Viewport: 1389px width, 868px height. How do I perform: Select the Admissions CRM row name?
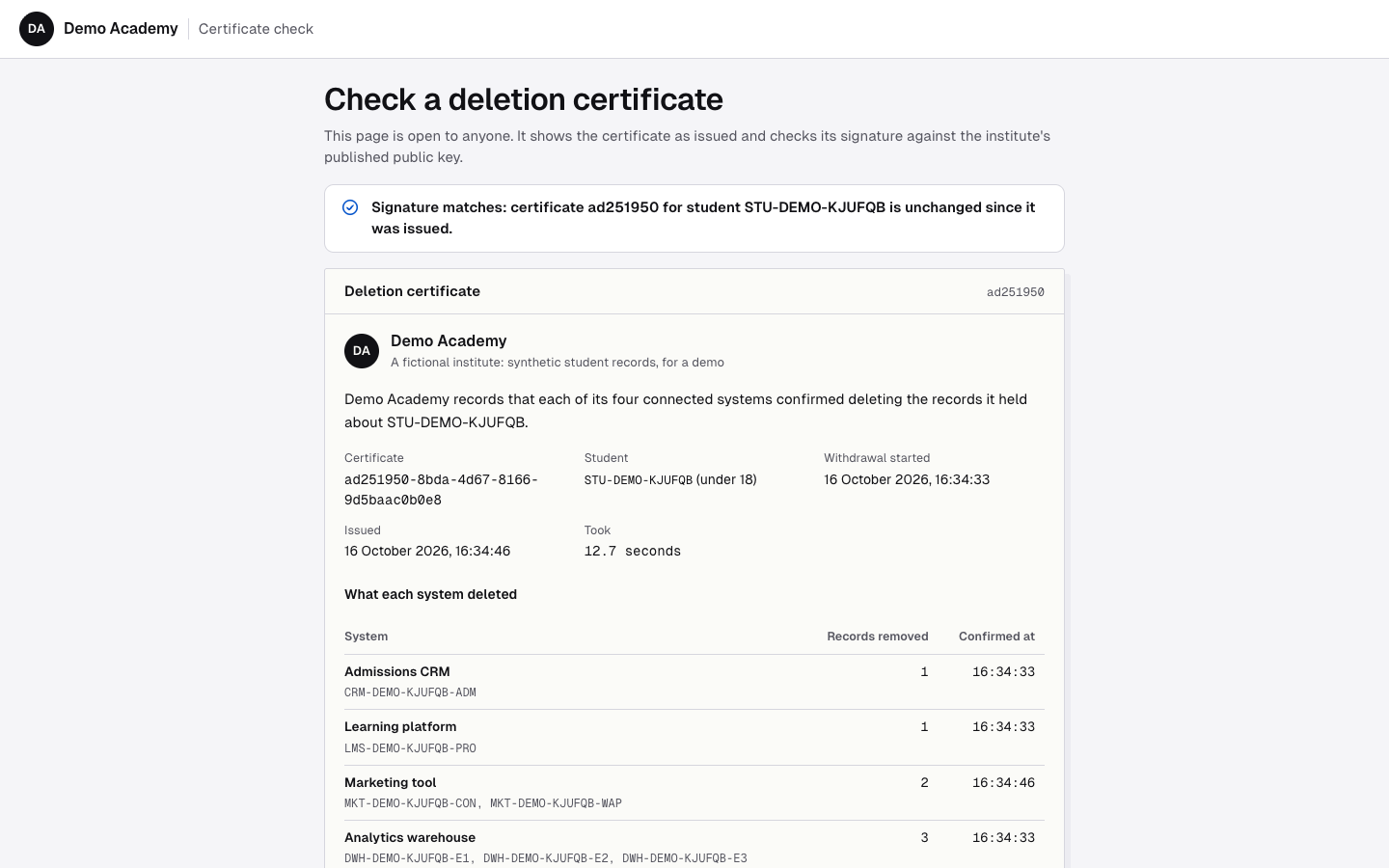click(397, 671)
